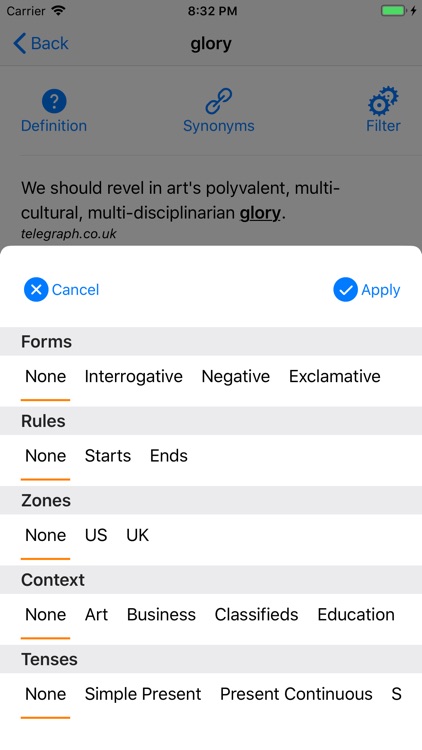The height and width of the screenshot is (750, 422).
Task: Pick Classifieds in Context row
Action: click(x=256, y=615)
